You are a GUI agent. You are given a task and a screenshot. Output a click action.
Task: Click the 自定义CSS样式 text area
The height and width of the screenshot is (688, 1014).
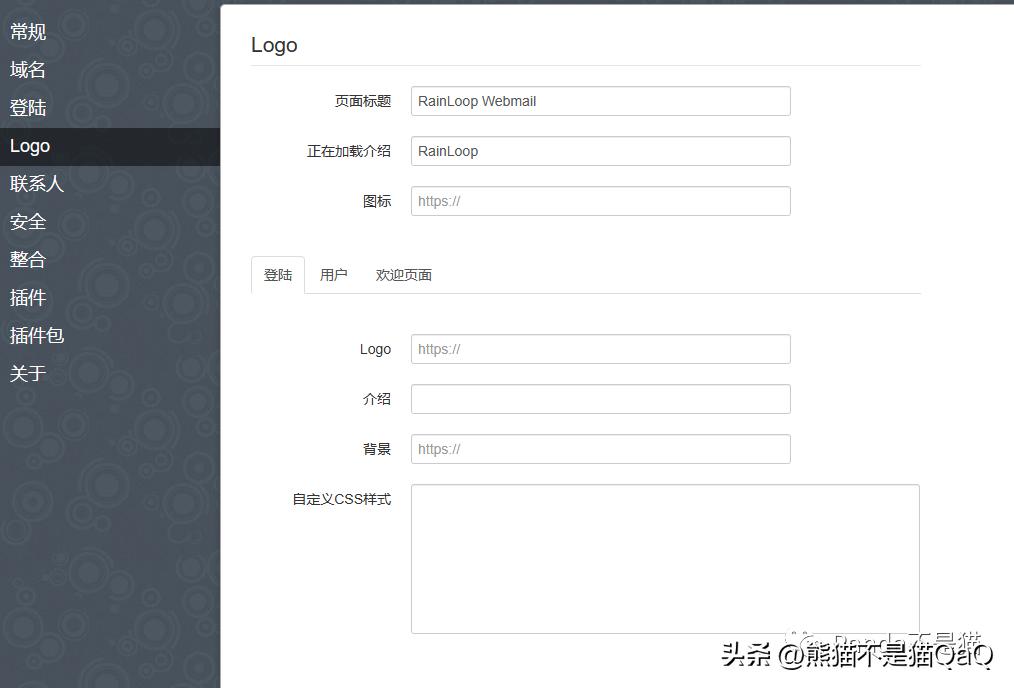click(665, 558)
